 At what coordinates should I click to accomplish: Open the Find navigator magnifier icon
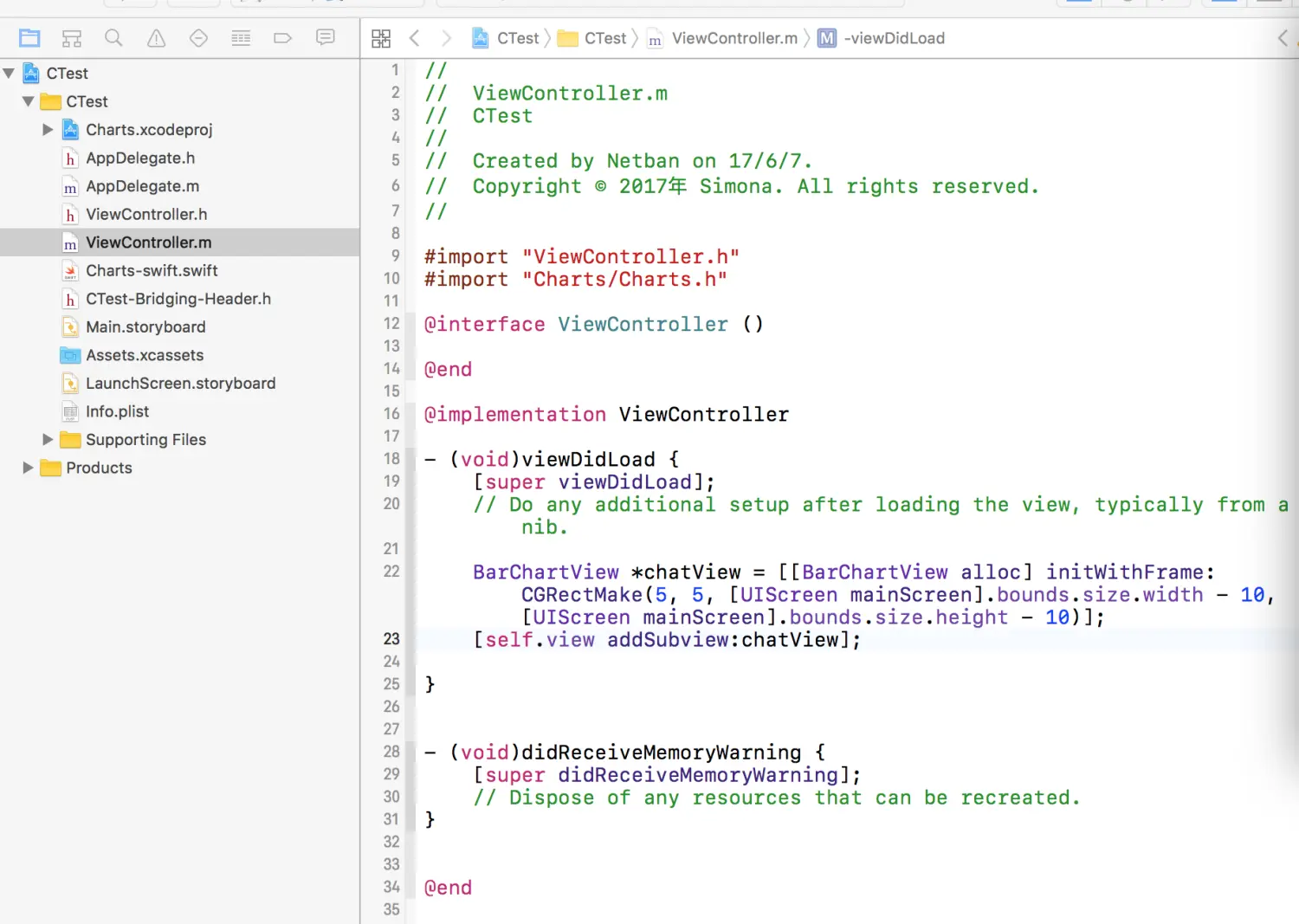[x=113, y=38]
